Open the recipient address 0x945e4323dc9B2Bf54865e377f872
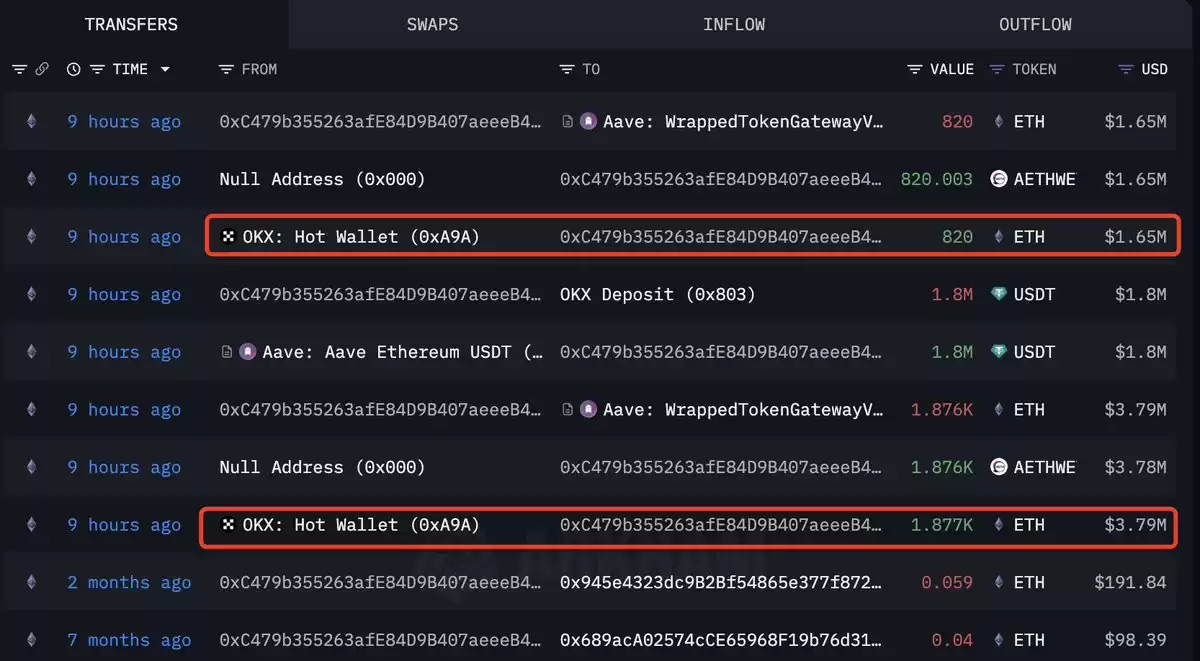Screen dimensions: 1200x661 point(722,583)
